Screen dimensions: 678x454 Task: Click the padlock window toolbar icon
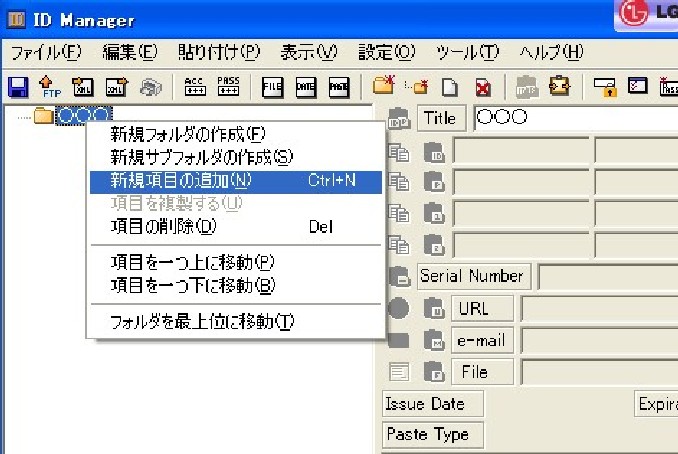tap(604, 87)
